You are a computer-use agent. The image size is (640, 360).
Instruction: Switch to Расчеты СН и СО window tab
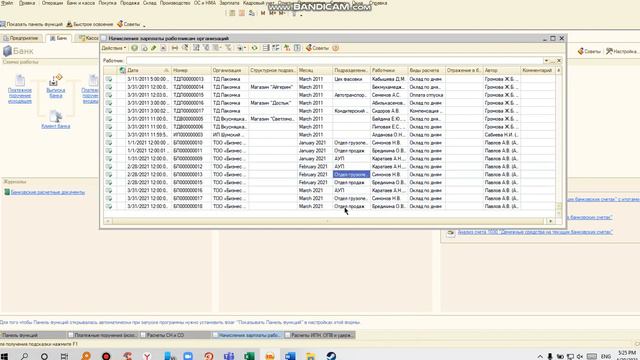click(x=175, y=335)
